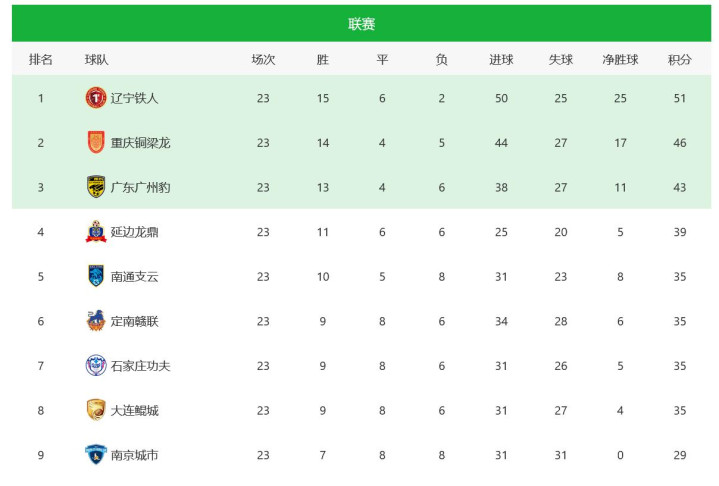The image size is (719, 486).
Task: Click the 南京城市 team crest
Action: coord(95,455)
